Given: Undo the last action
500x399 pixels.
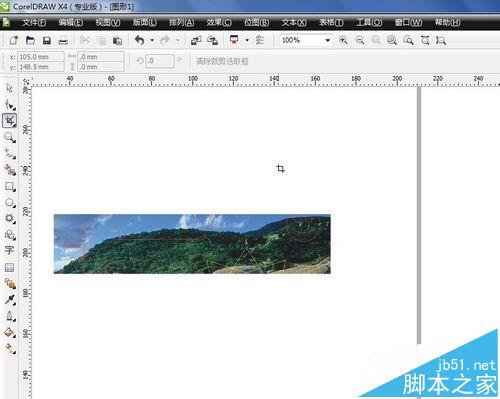Looking at the screenshot, I should (x=139, y=40).
